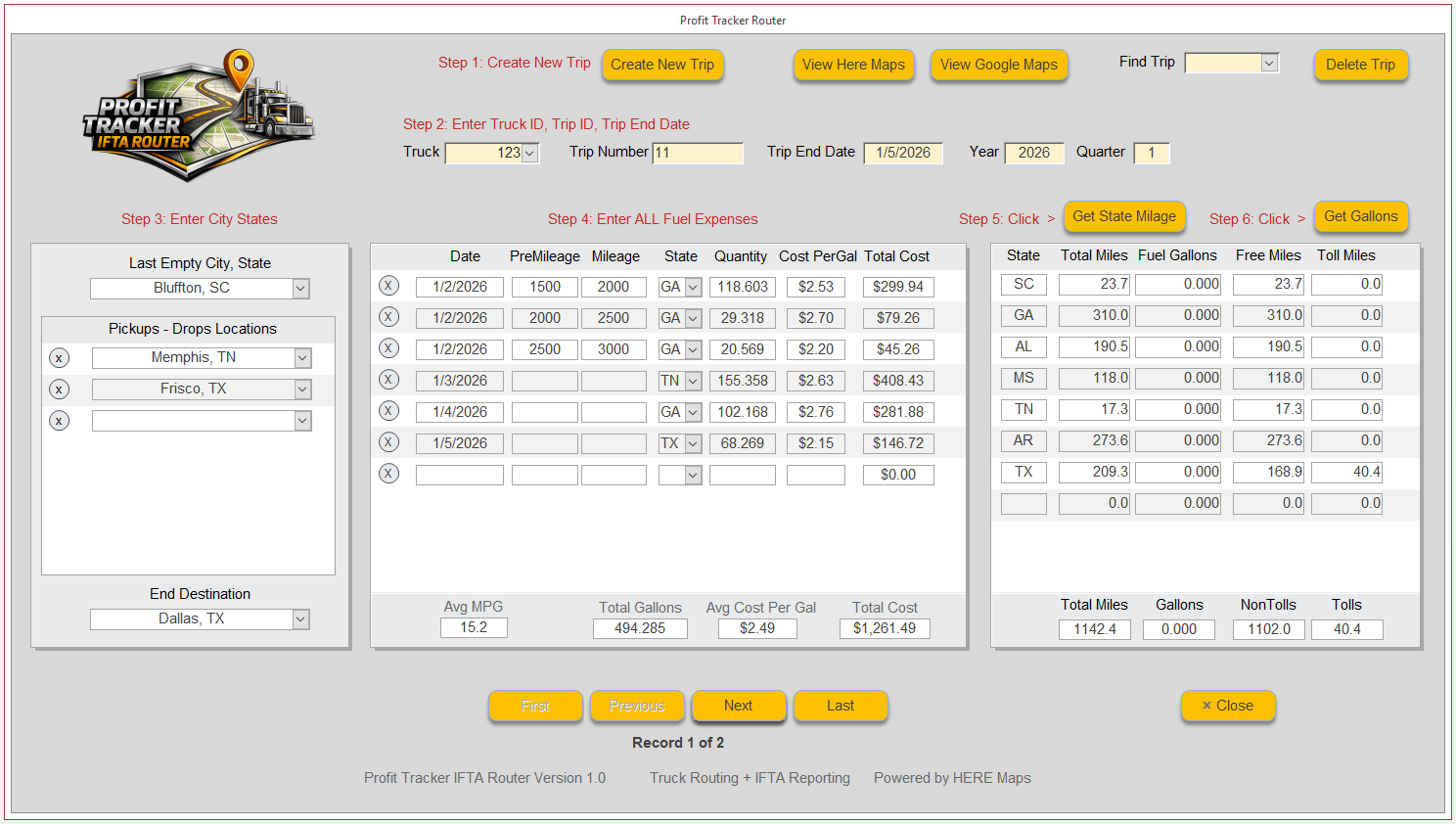The height and width of the screenshot is (824, 1456).
Task: Remove the Frisco, TX pickup-drop location
Action: tap(60, 389)
